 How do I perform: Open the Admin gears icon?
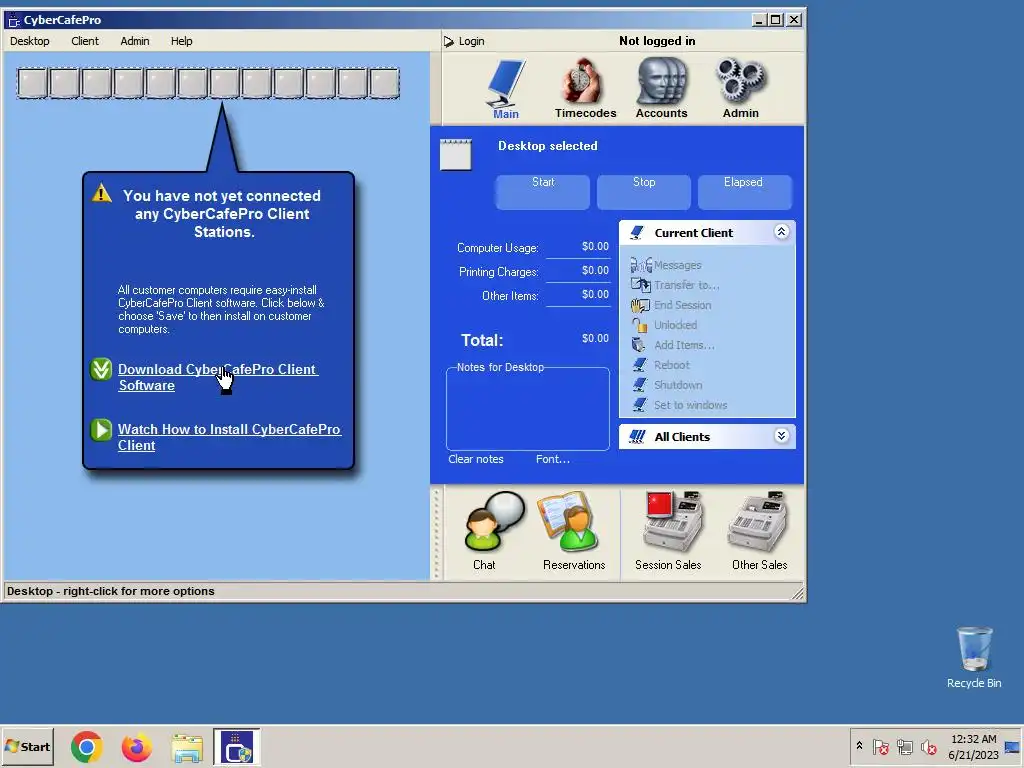[x=741, y=81]
